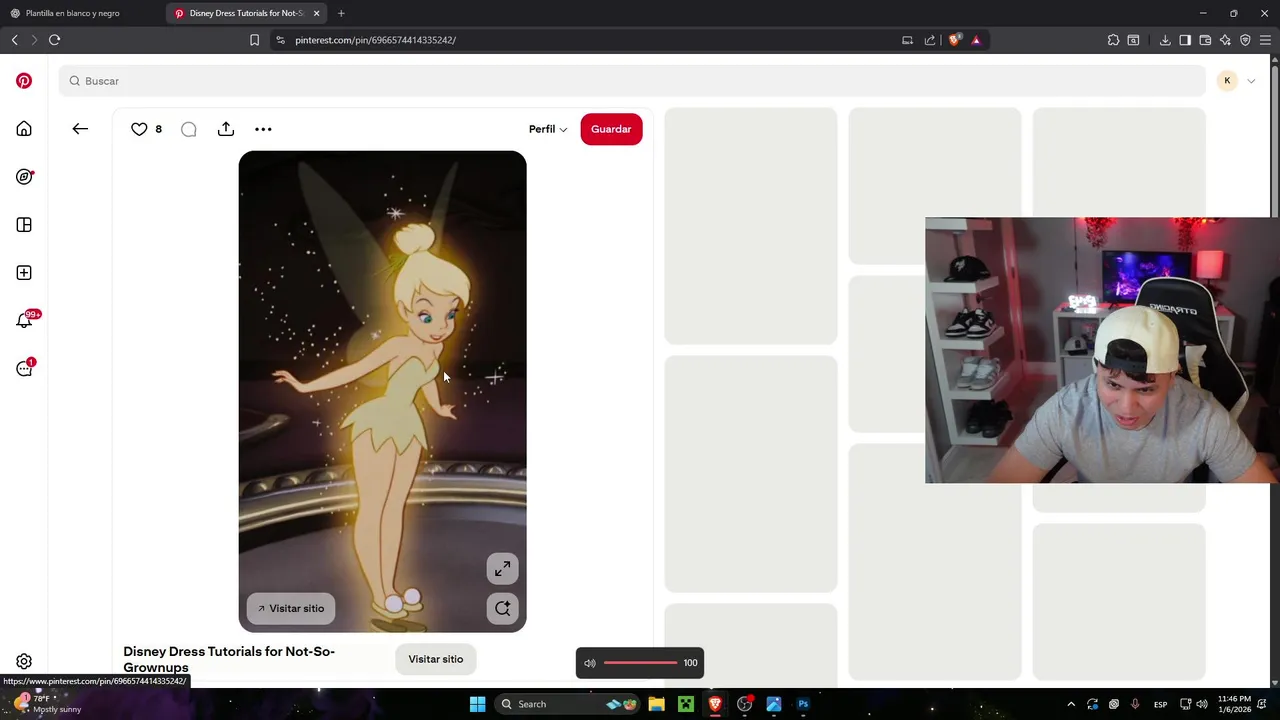Viewport: 1280px width, 720px height.
Task: Bookmark this page icon in address bar
Action: tap(254, 40)
